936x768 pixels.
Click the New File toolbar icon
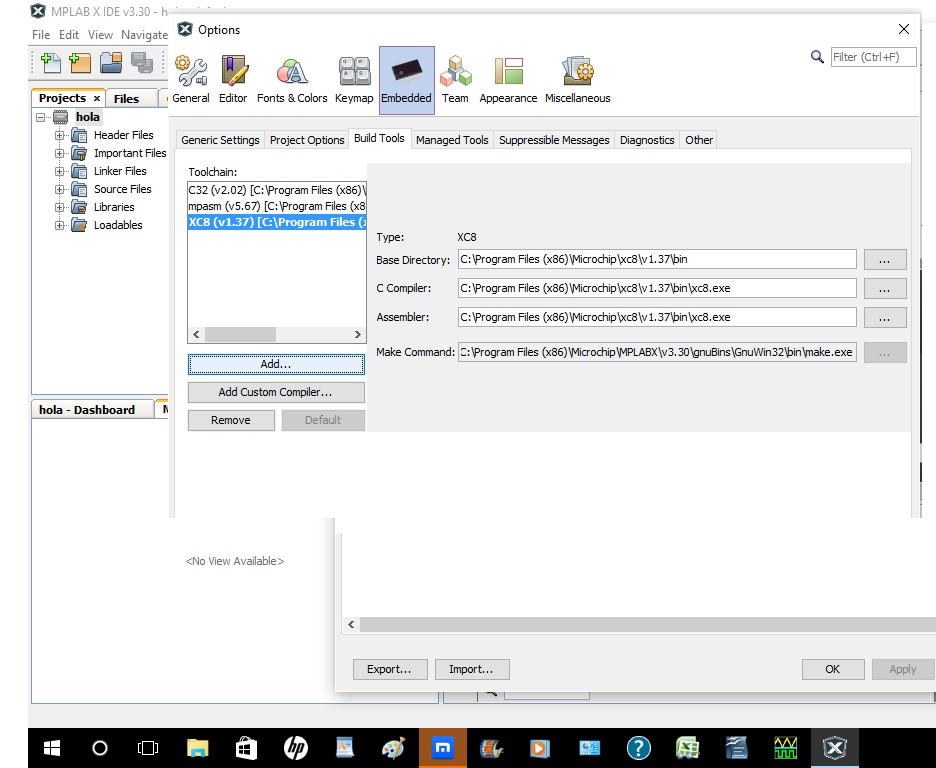tap(50, 63)
